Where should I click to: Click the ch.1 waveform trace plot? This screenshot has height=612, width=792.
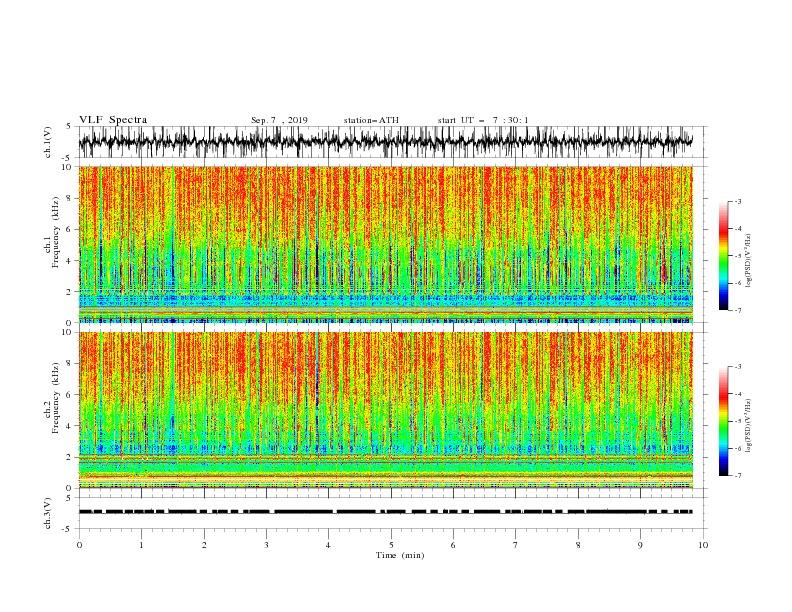pos(385,142)
